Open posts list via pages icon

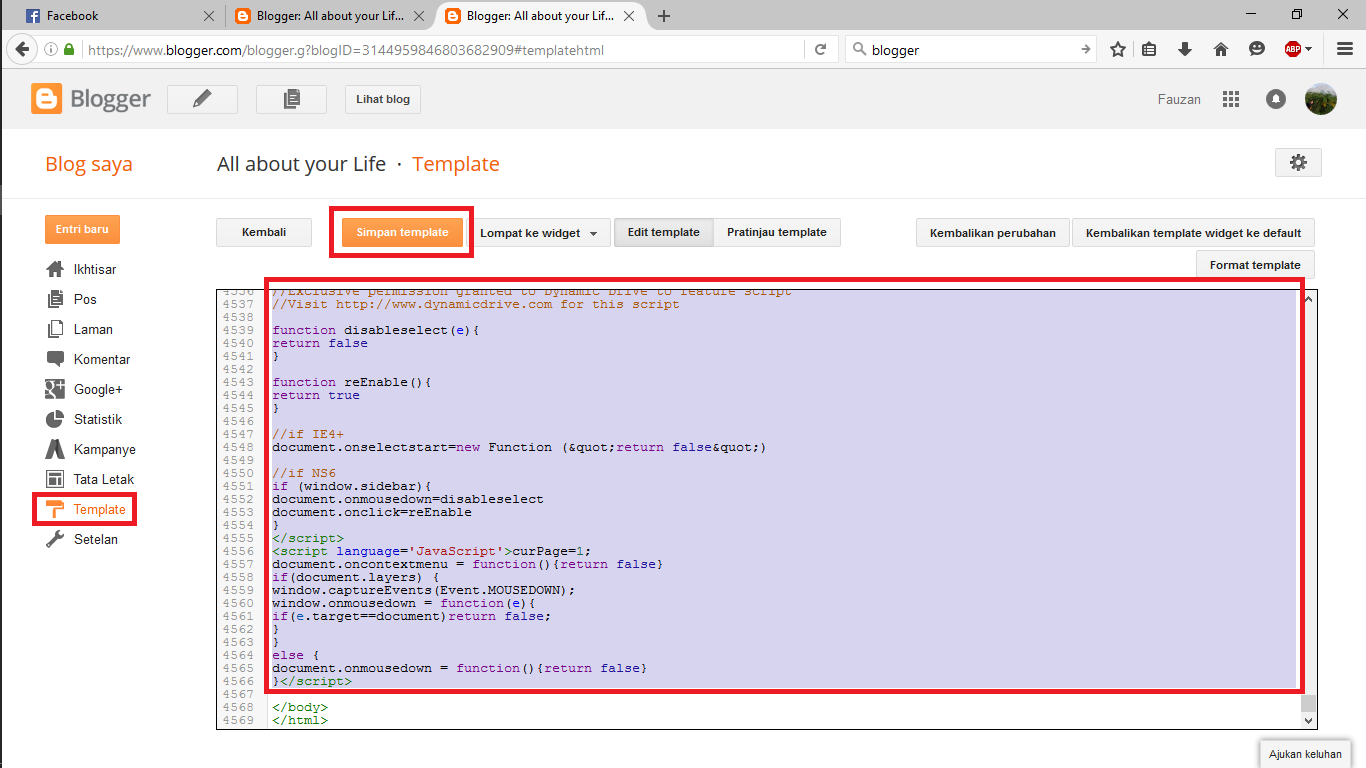291,99
